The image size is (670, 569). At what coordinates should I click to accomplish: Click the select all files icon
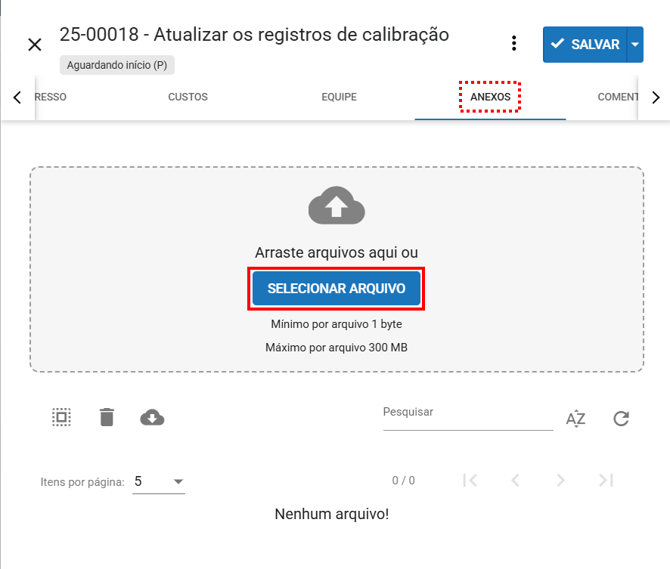[x=62, y=418]
